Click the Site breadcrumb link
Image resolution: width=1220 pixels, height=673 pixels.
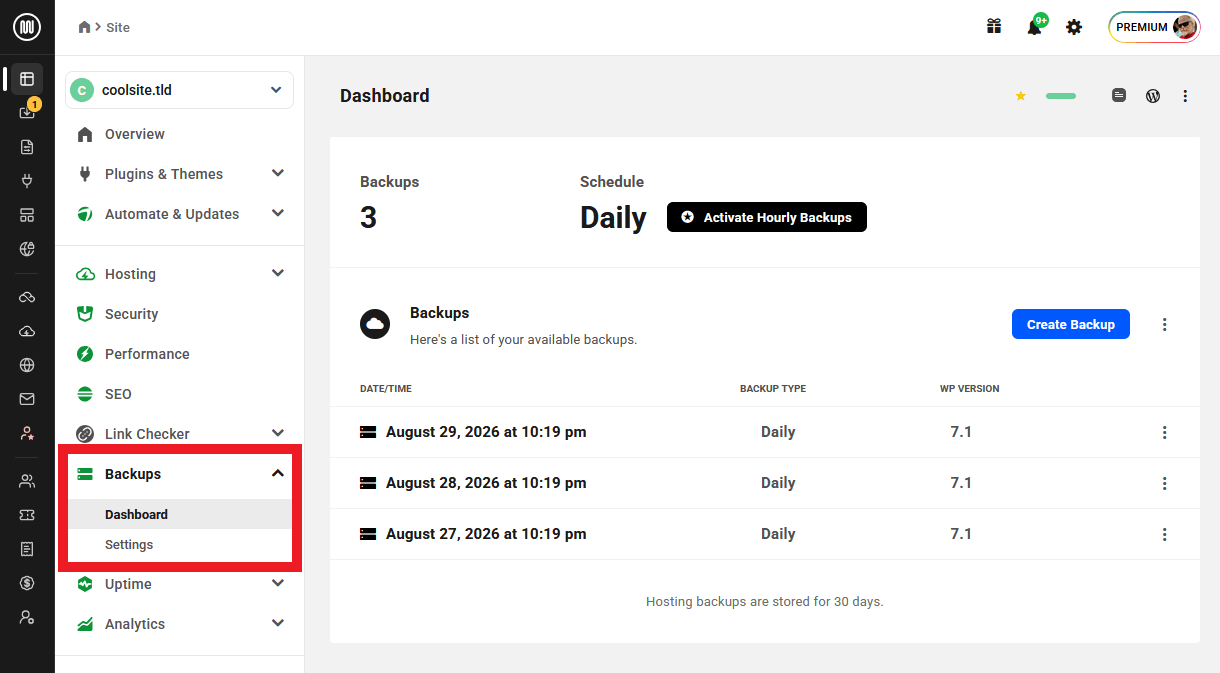coord(118,27)
